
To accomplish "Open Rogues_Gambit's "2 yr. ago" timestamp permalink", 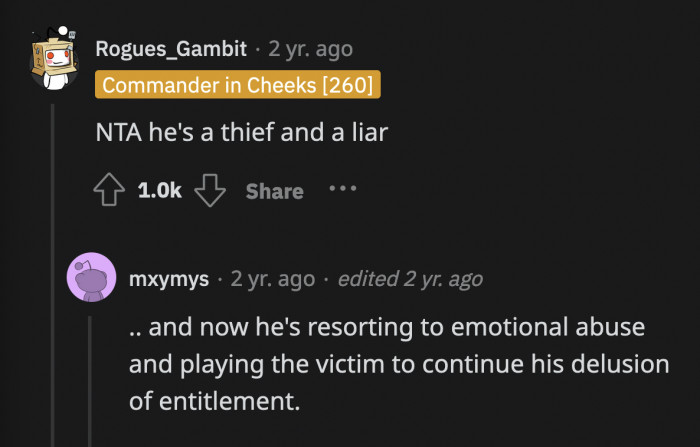I will (310, 48).
